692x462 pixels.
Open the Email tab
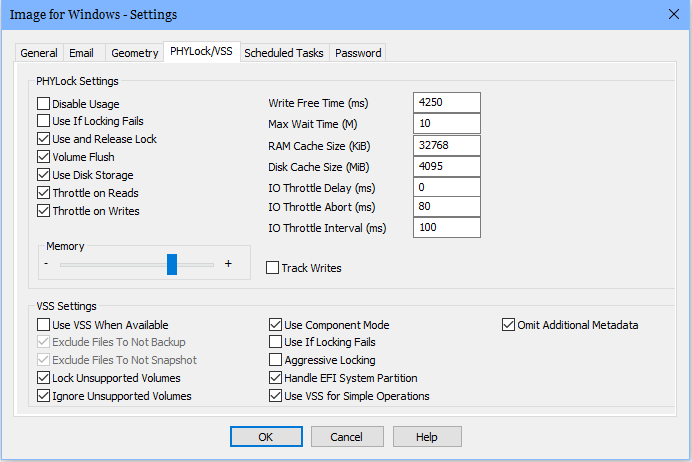pyautogui.click(x=82, y=53)
